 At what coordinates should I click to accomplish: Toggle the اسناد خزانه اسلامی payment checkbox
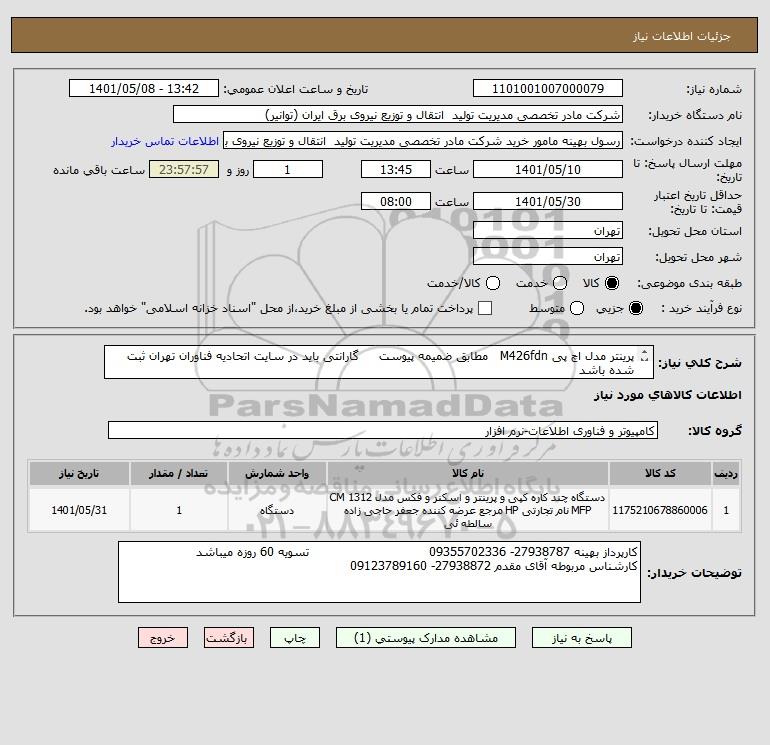[x=485, y=308]
